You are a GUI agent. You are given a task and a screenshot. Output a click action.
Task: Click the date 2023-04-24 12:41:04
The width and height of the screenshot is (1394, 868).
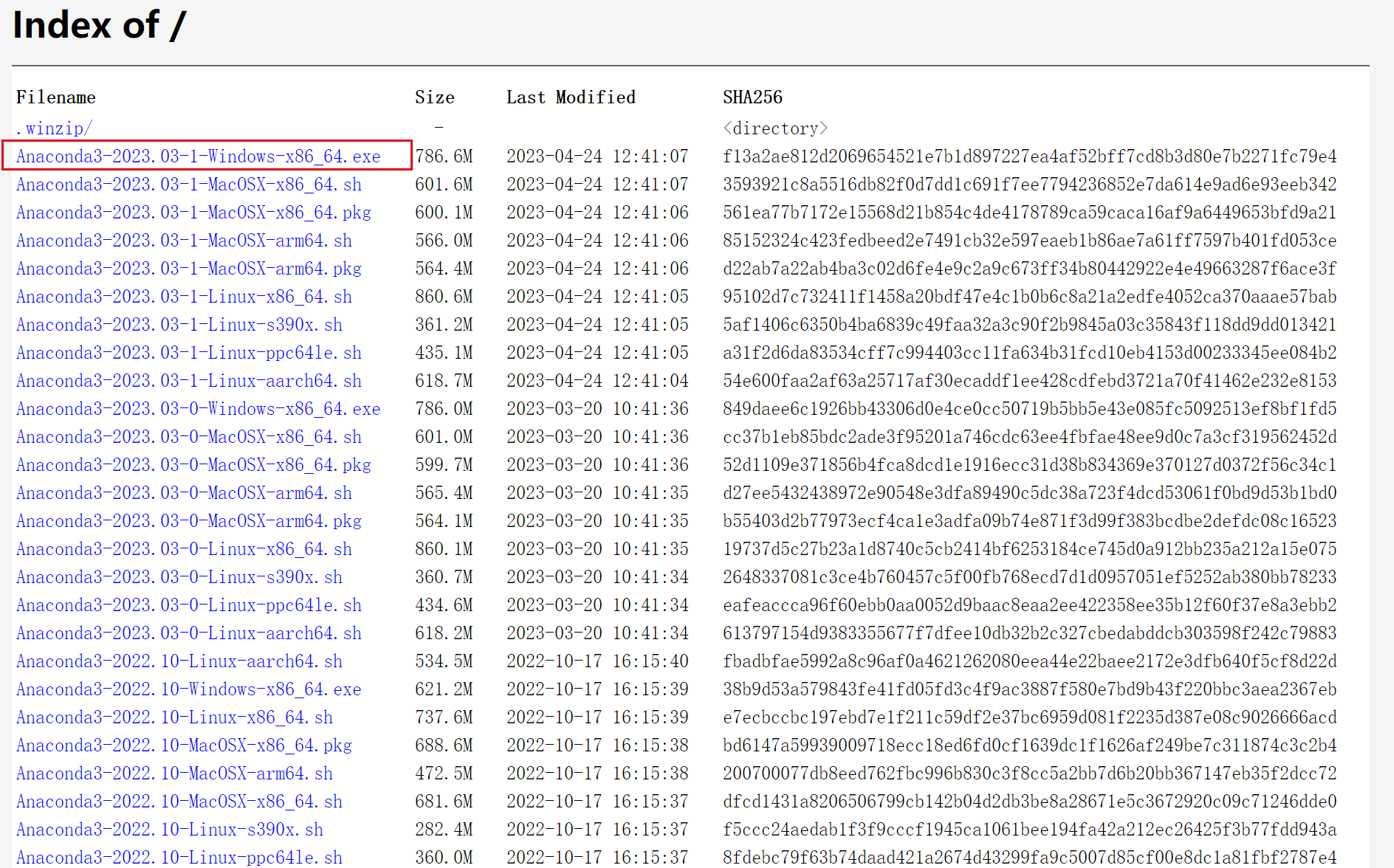pos(597,381)
